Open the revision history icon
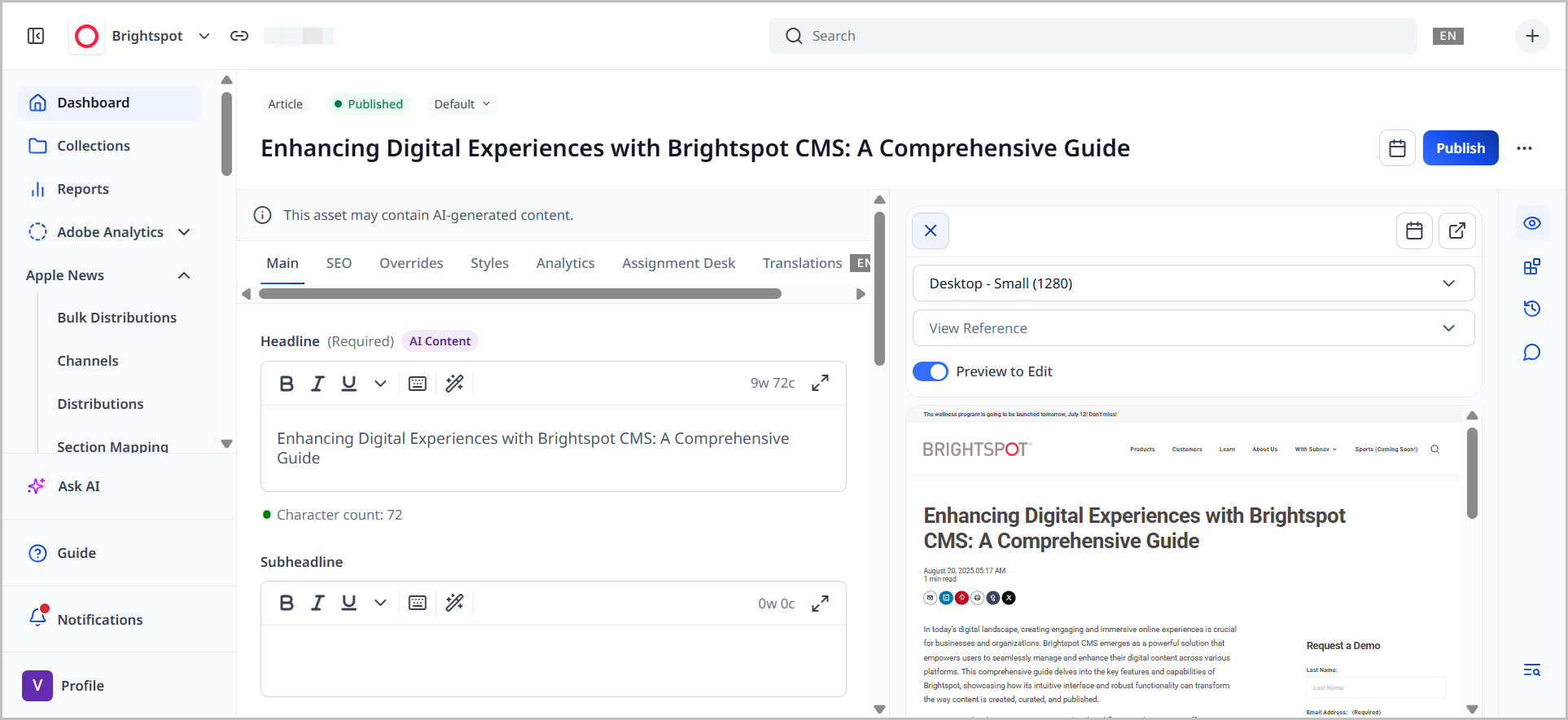 click(x=1531, y=309)
